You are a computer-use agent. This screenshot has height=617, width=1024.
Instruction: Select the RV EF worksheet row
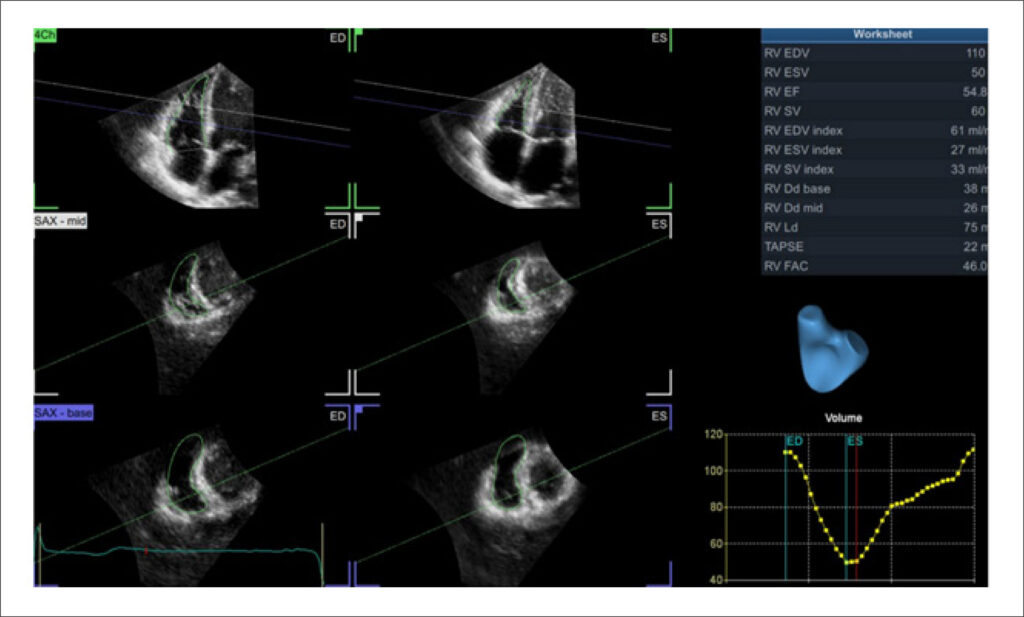coord(874,92)
